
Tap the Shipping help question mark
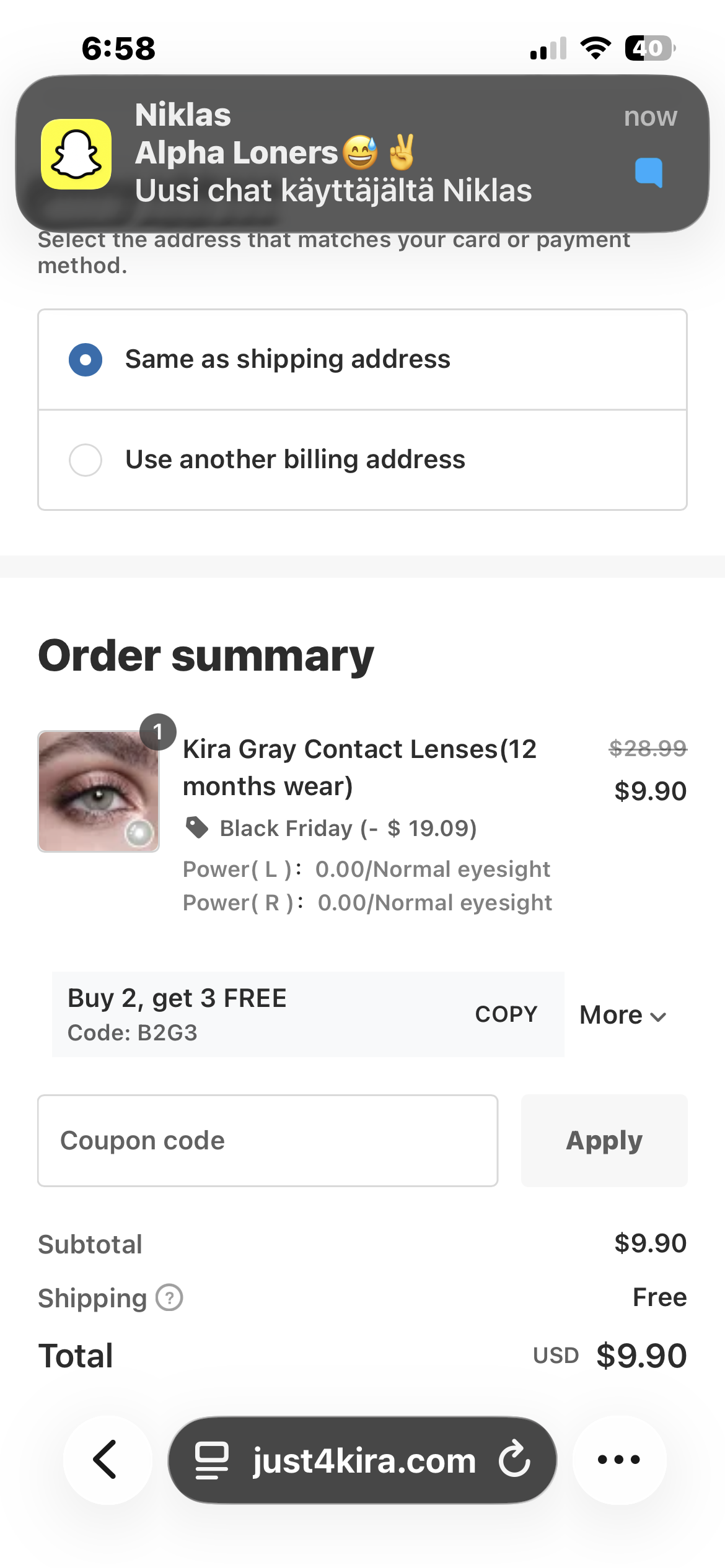(x=169, y=1297)
